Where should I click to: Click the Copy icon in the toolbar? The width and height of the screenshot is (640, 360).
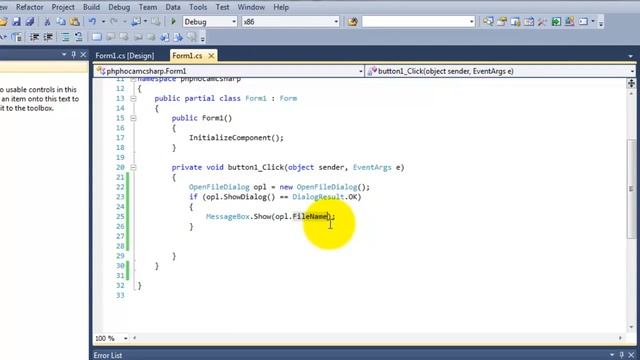[61, 22]
